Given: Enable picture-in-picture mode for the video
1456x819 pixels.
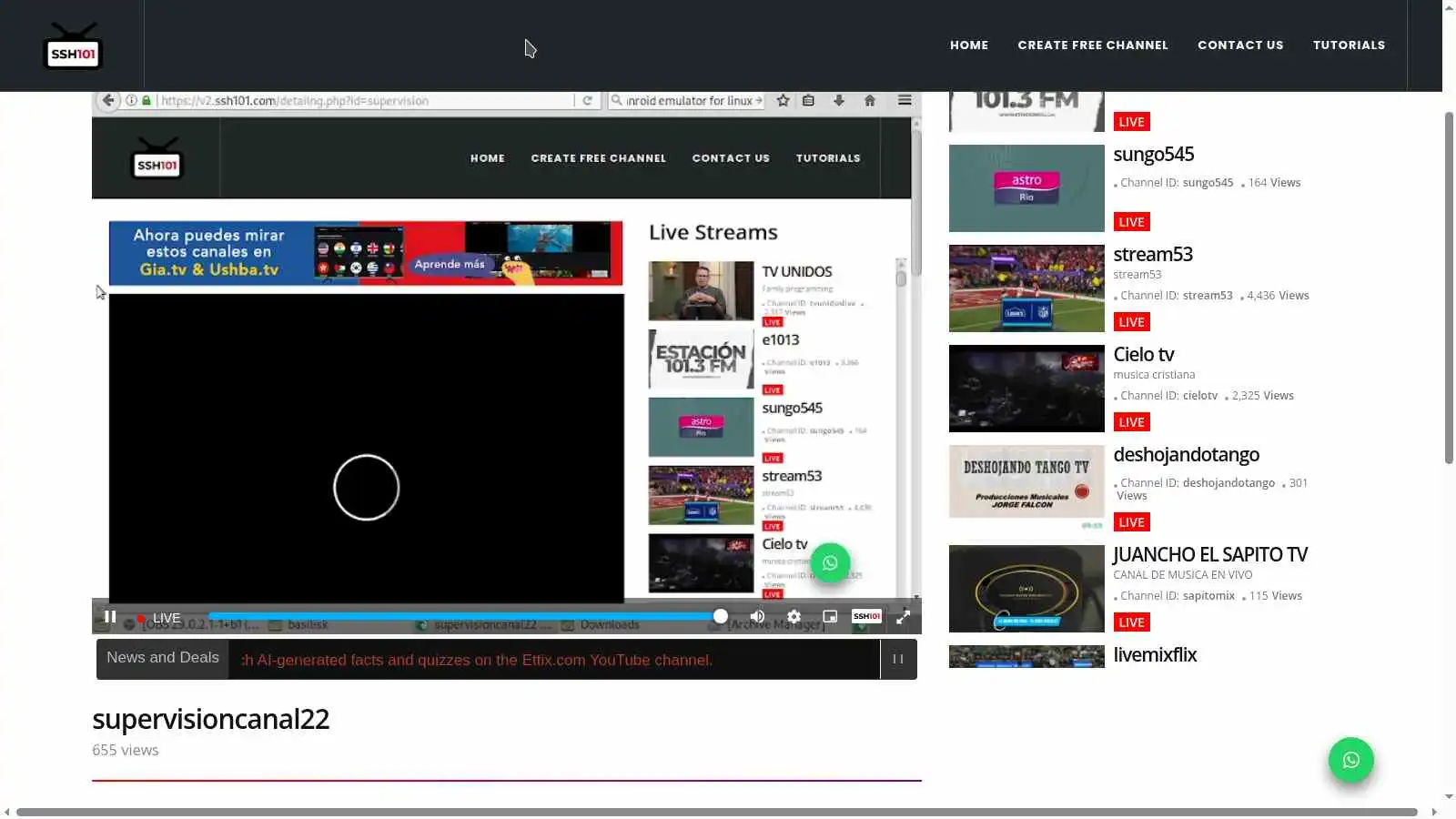Looking at the screenshot, I should point(830,617).
